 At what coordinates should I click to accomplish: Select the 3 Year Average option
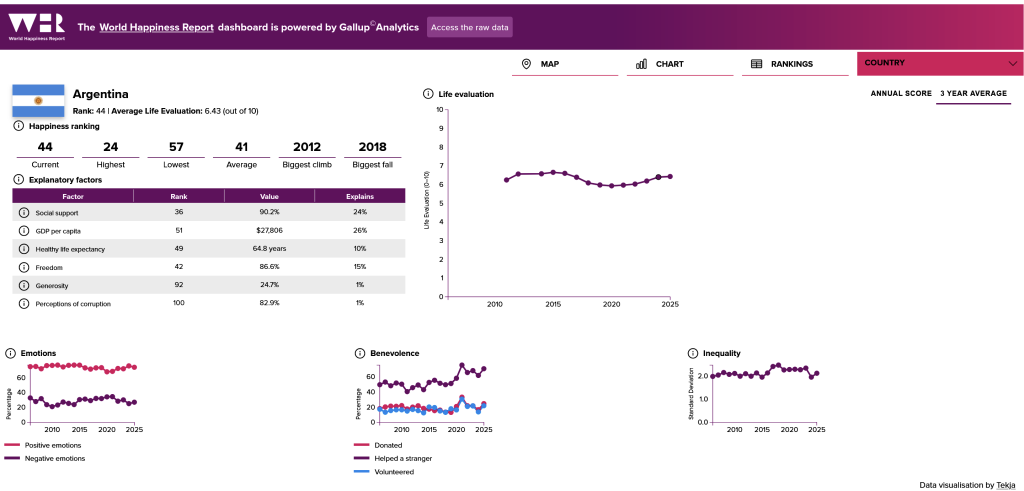coord(973,93)
